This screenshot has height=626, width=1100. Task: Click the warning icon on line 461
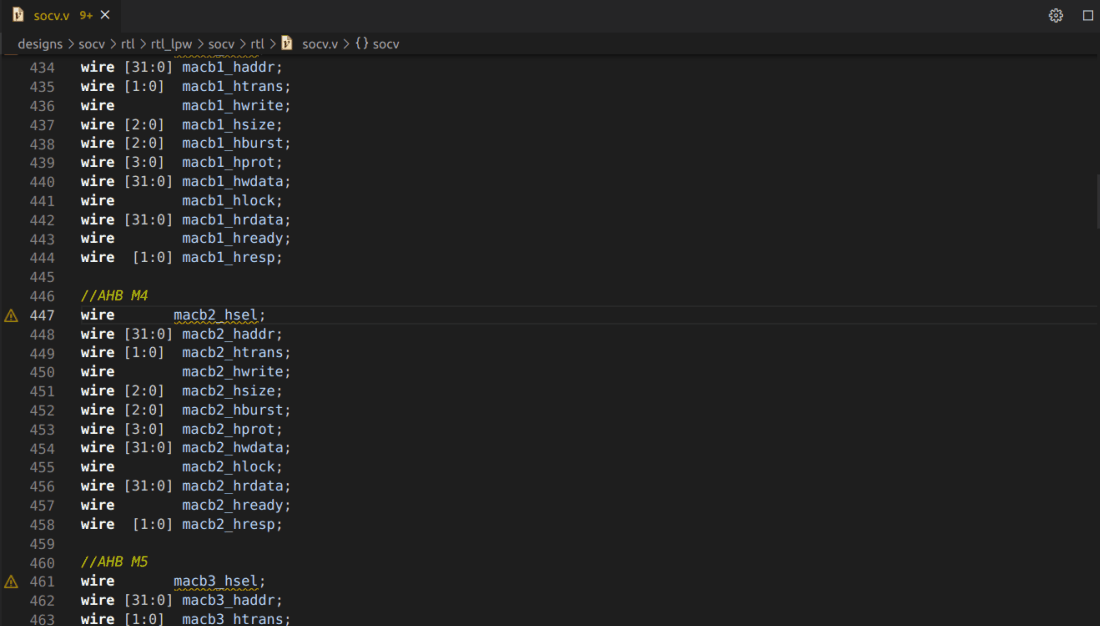click(12, 581)
